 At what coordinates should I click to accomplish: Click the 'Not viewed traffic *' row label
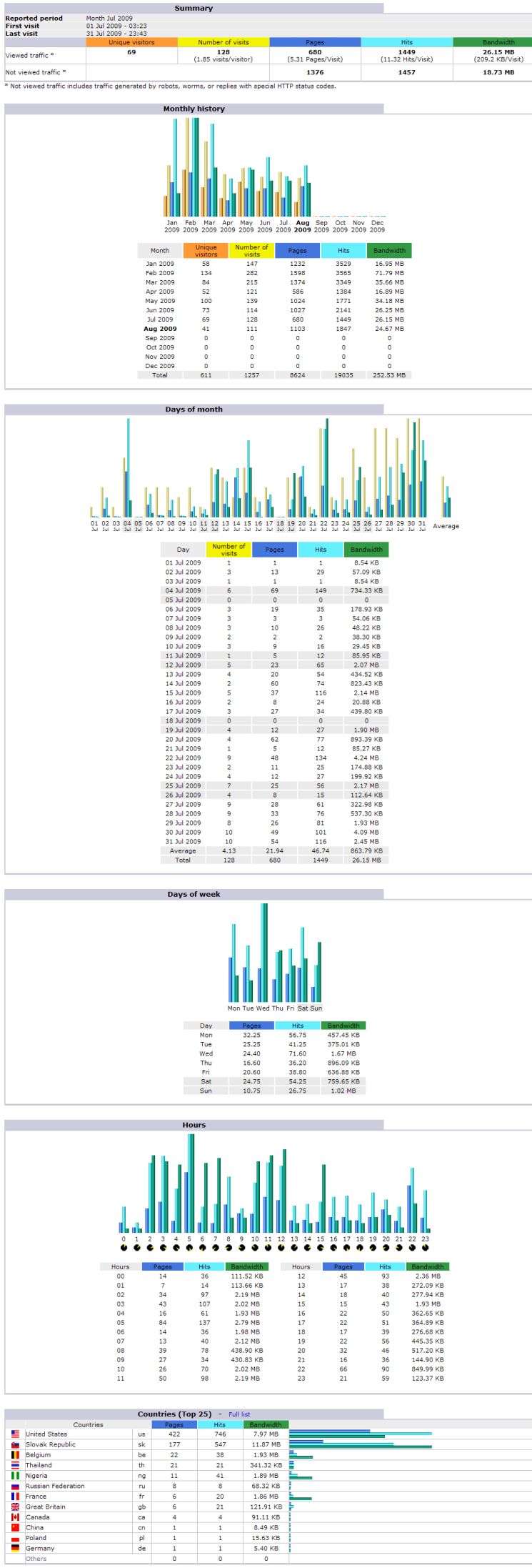click(35, 72)
